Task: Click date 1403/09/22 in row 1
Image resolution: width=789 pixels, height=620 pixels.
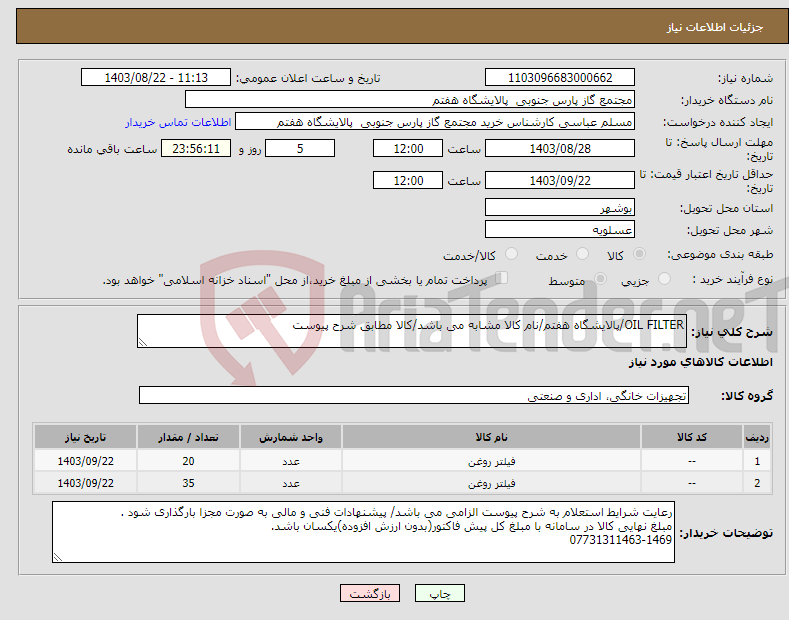Action: (x=86, y=461)
